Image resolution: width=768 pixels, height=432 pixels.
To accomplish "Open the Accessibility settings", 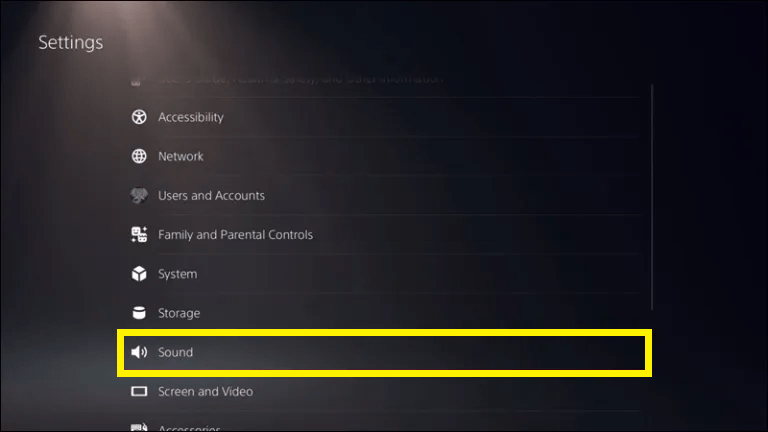I will coord(384,117).
